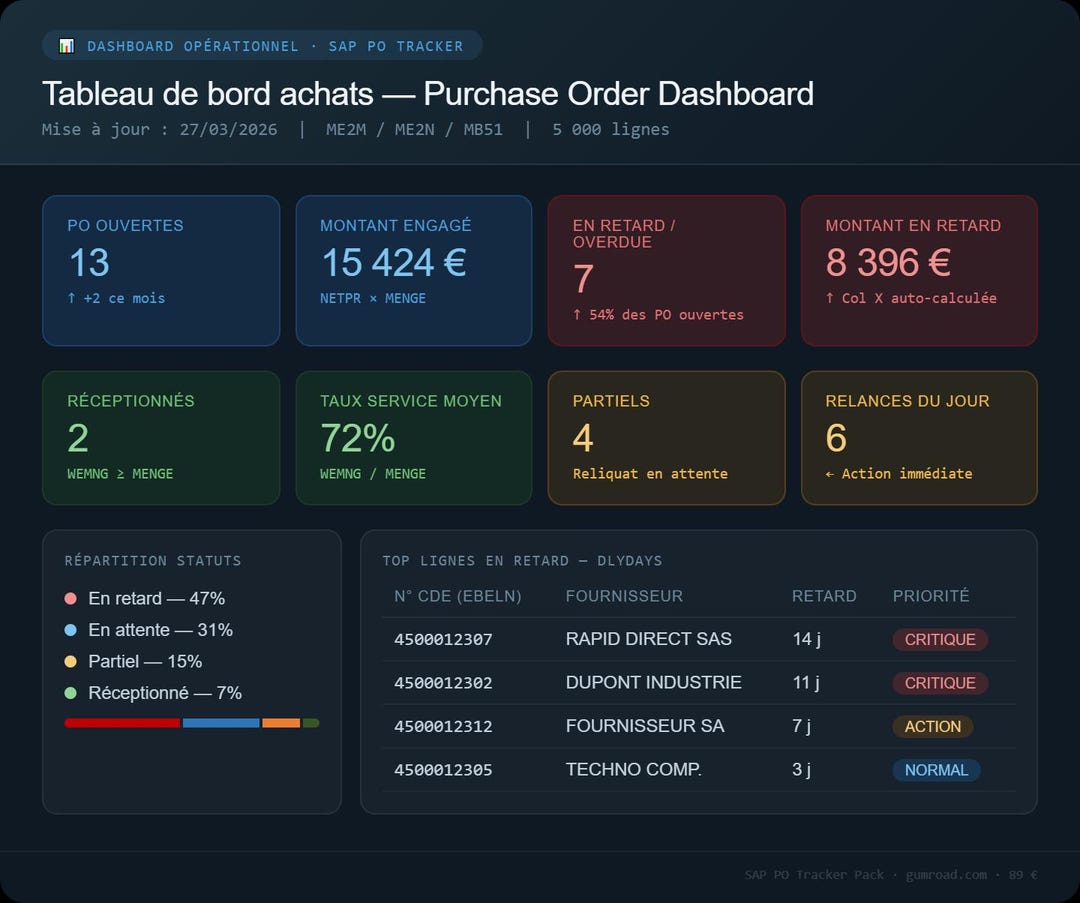Screen dimensions: 1080x903
Task: Click the Partiels count 4
Action: point(583,438)
